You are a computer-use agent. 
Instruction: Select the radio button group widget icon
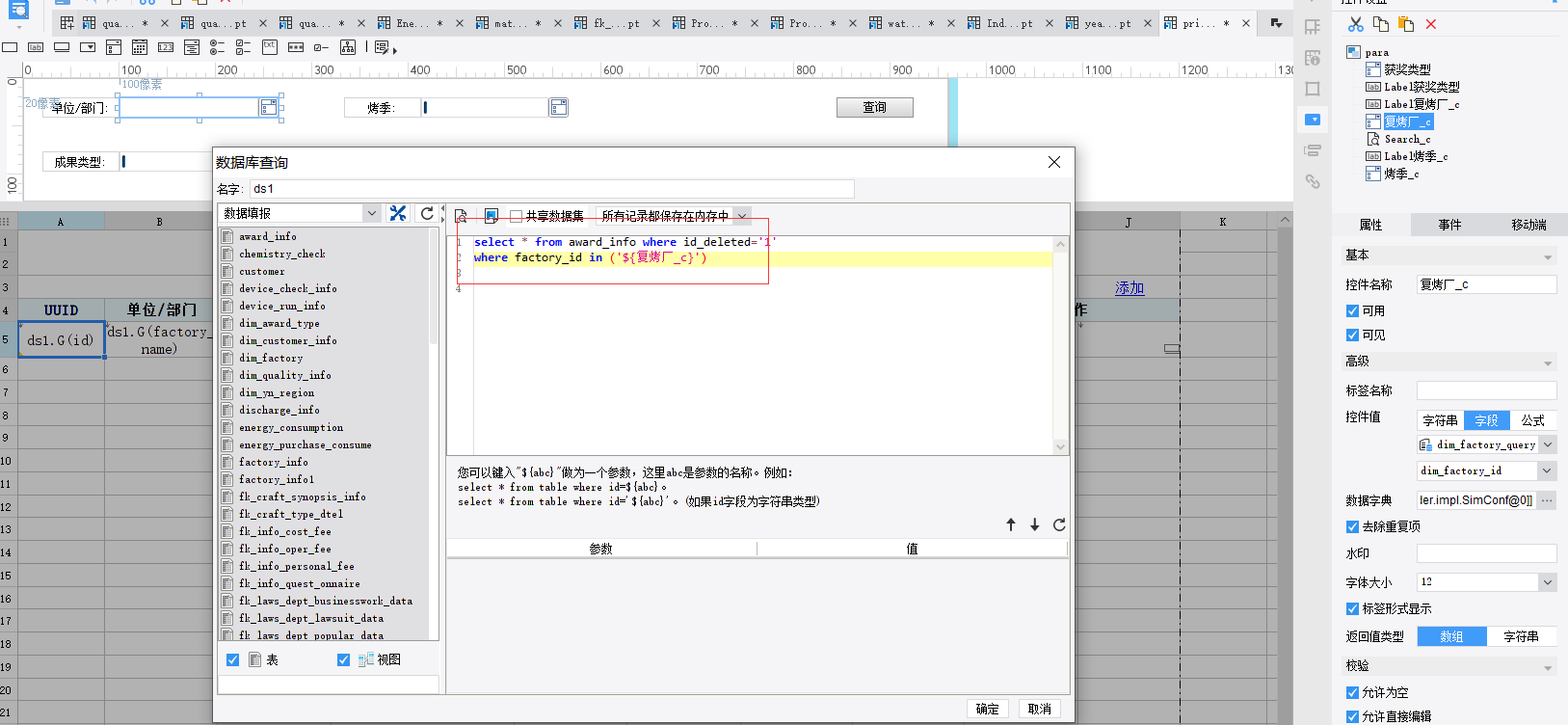(218, 47)
